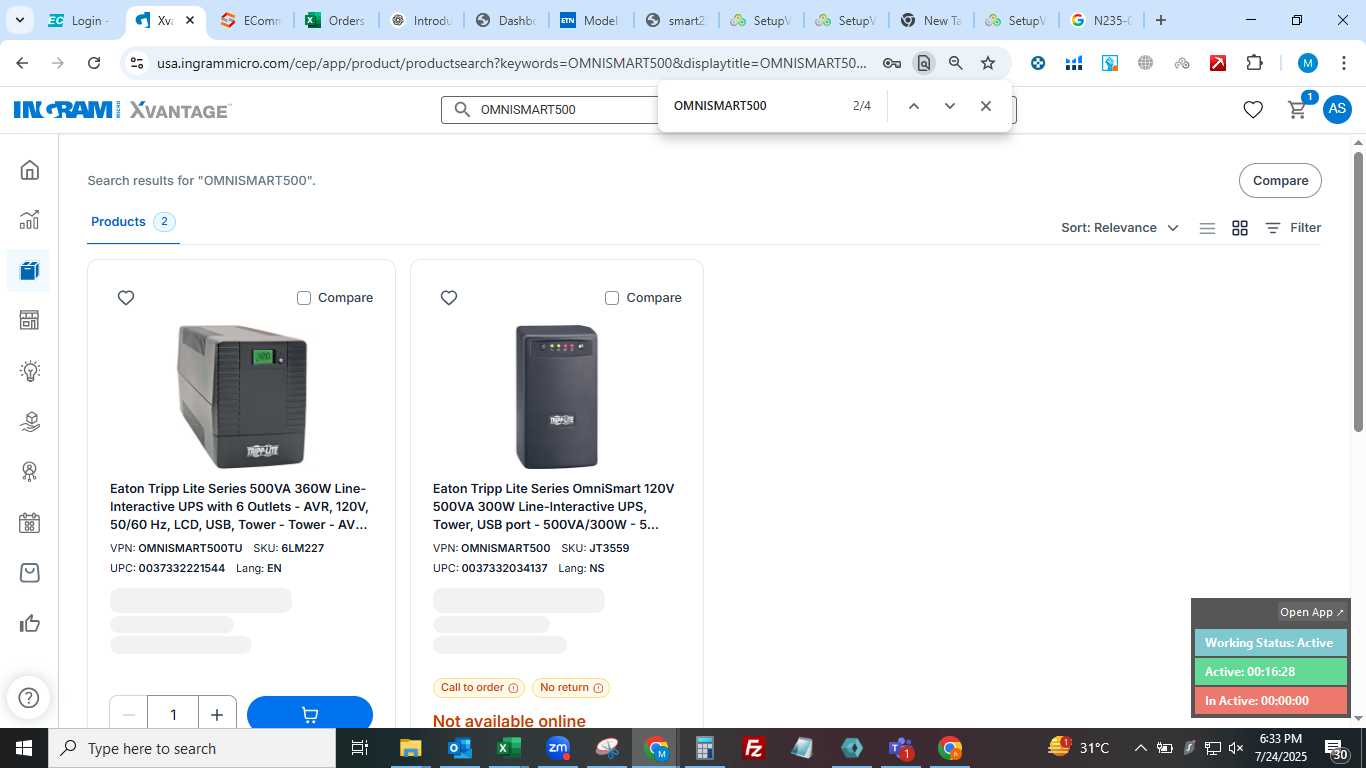Go to previous find-in-page match

pos(913,106)
